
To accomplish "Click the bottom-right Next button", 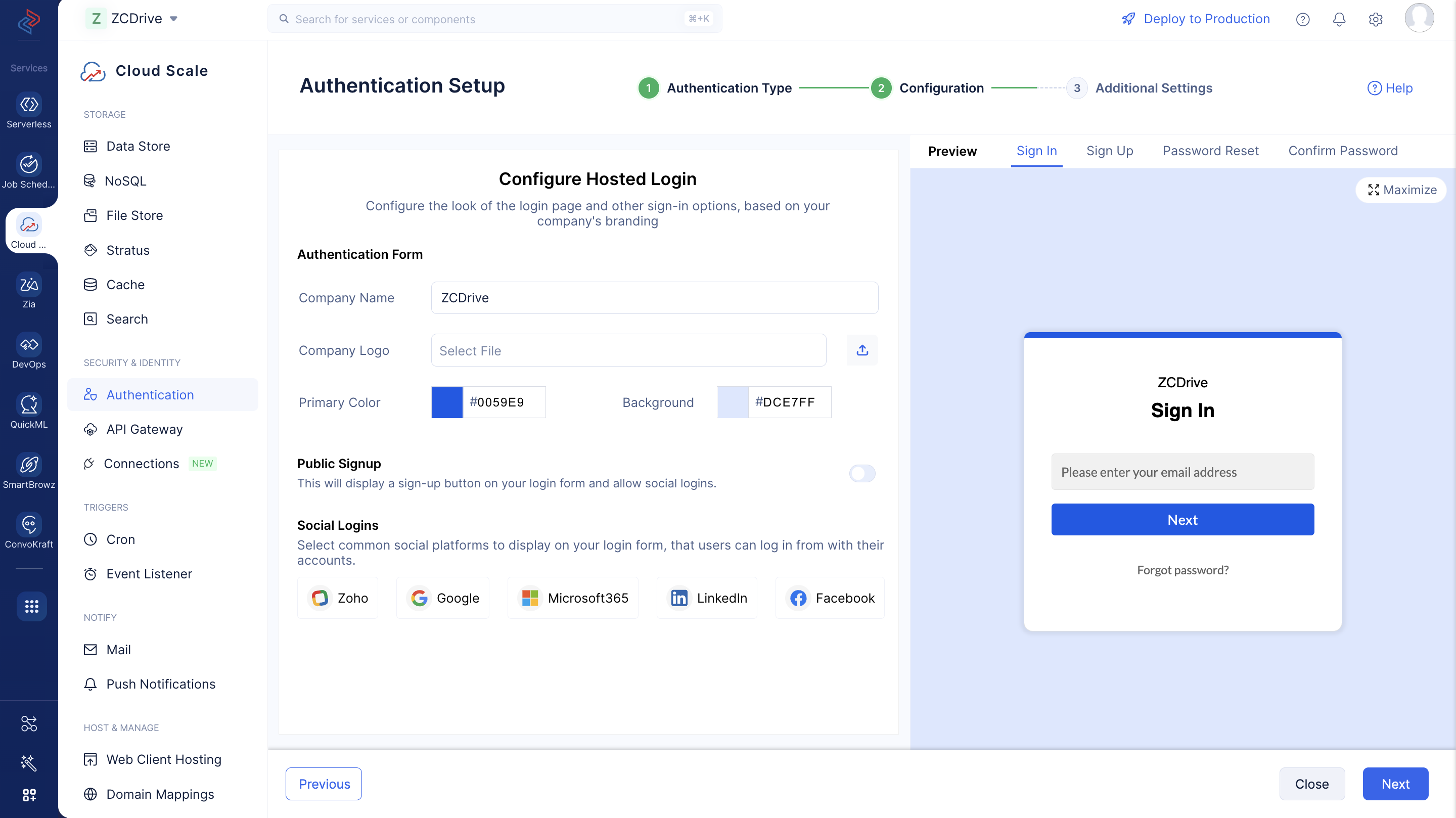I will click(x=1395, y=784).
